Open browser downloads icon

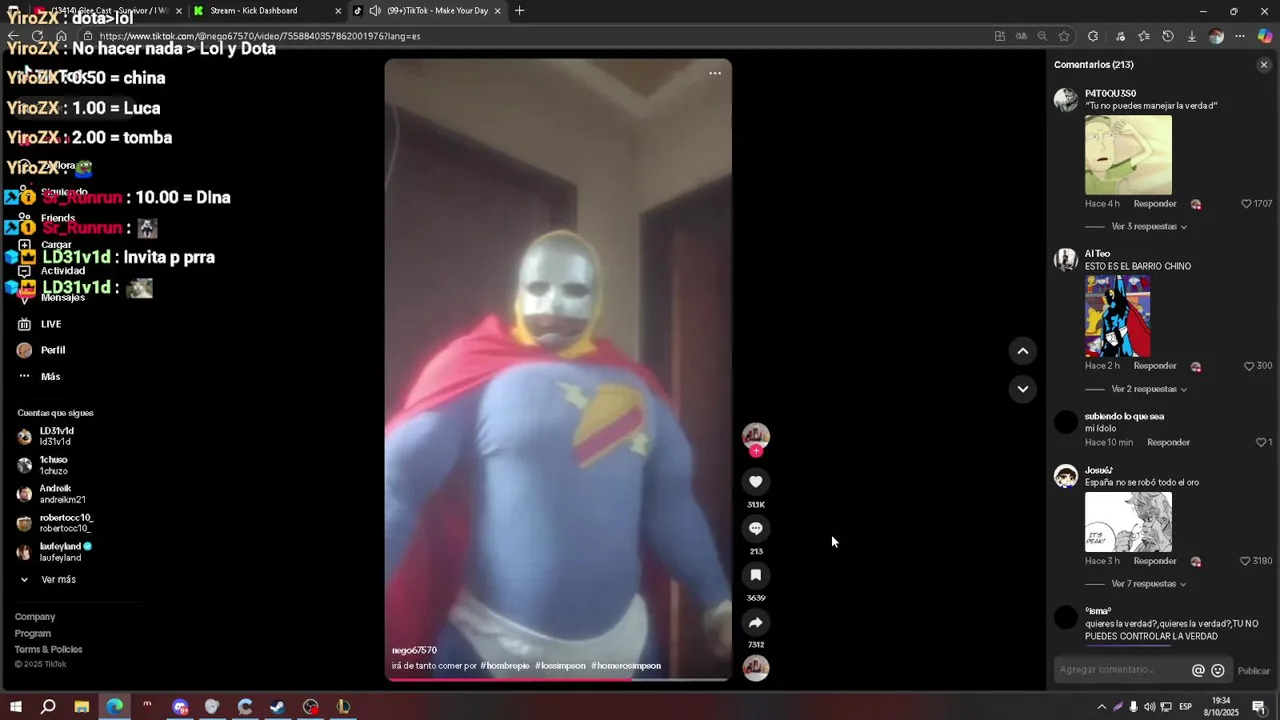click(x=1191, y=36)
